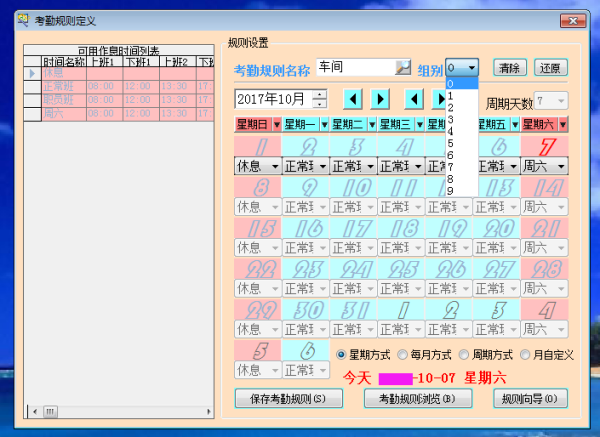Click the magnifier icon in the rule name field
The image size is (600, 437).
[403, 68]
